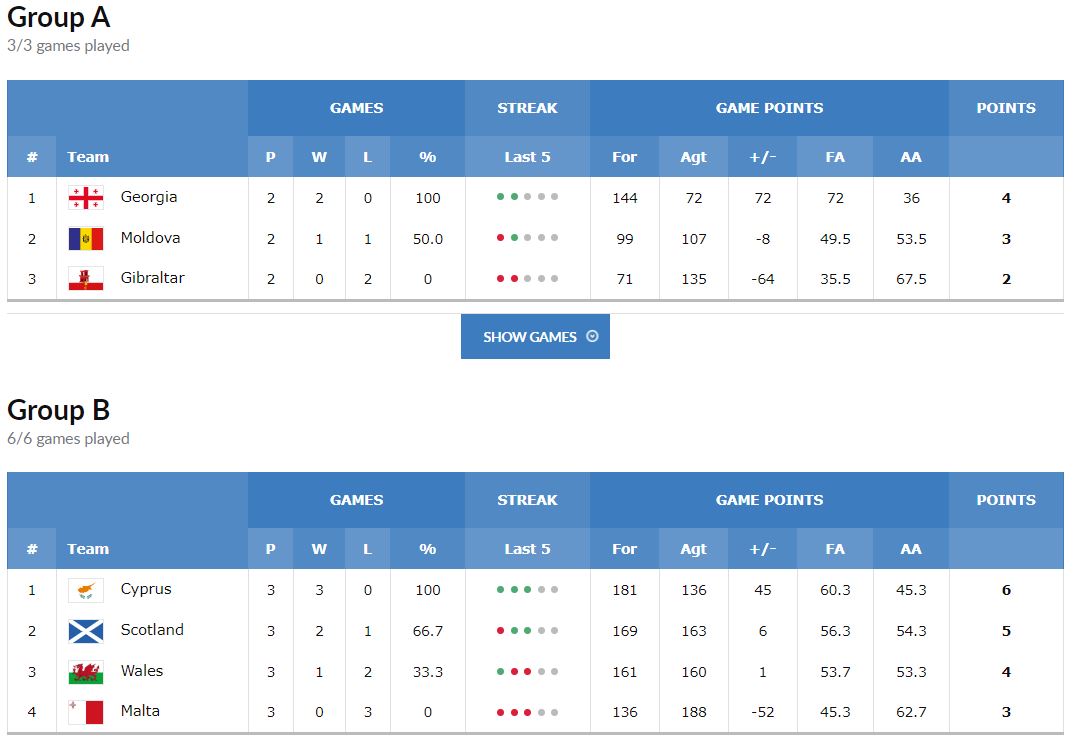Click the circled arrow icon in Show Games
Viewport: 1077px width, 742px height.
(x=592, y=336)
